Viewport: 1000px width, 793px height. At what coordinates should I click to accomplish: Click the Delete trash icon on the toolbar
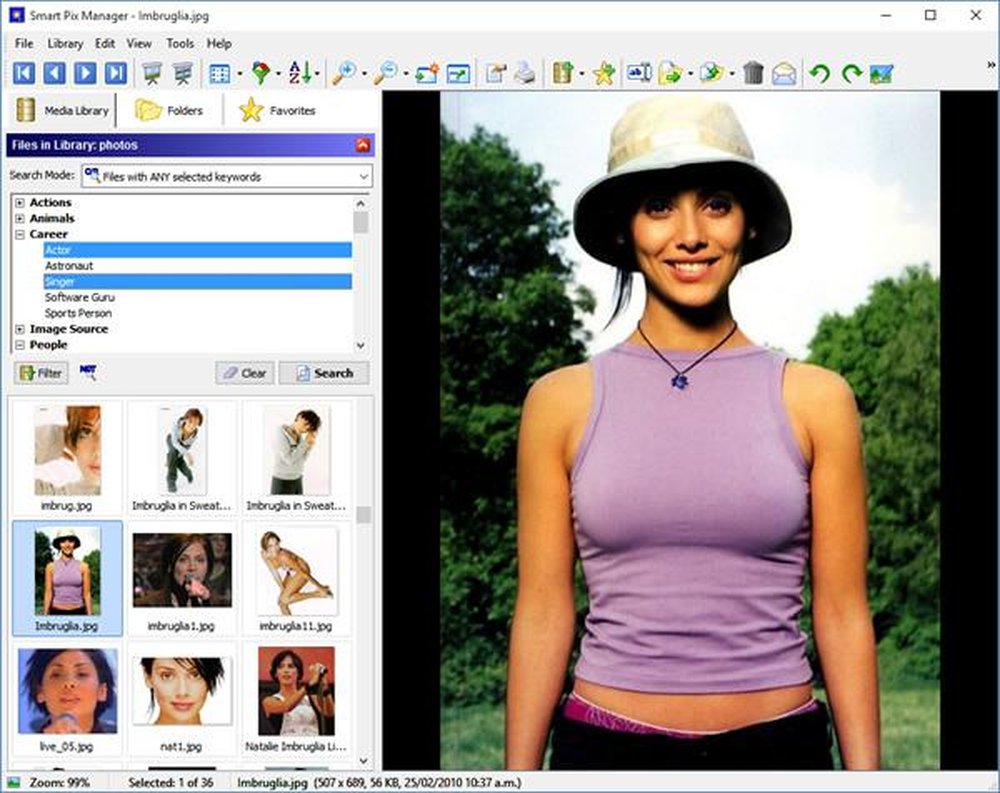pos(753,72)
